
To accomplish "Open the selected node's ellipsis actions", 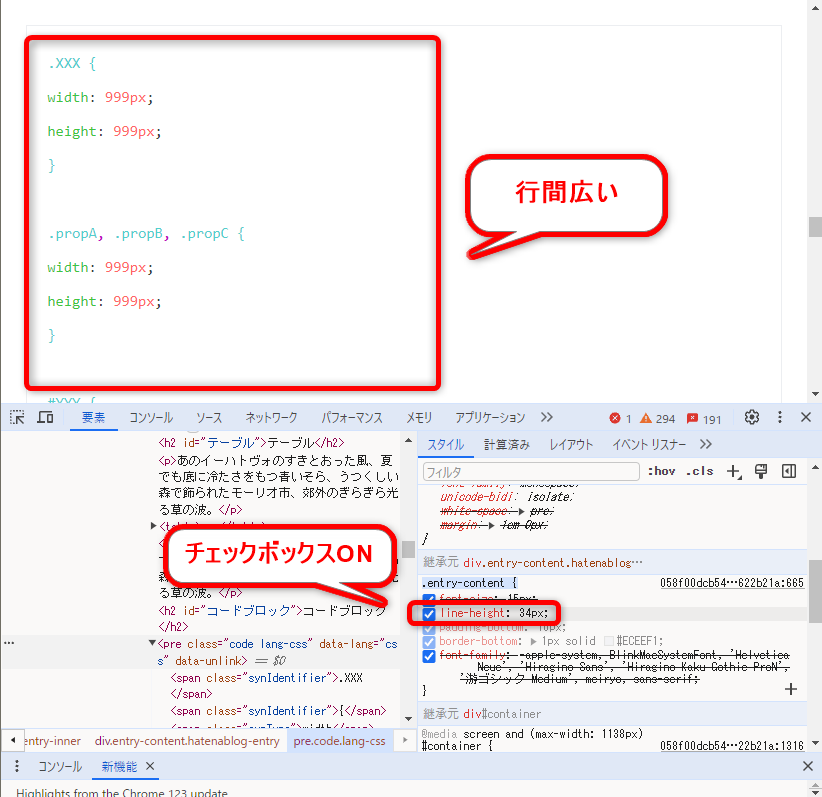I will click(9, 643).
